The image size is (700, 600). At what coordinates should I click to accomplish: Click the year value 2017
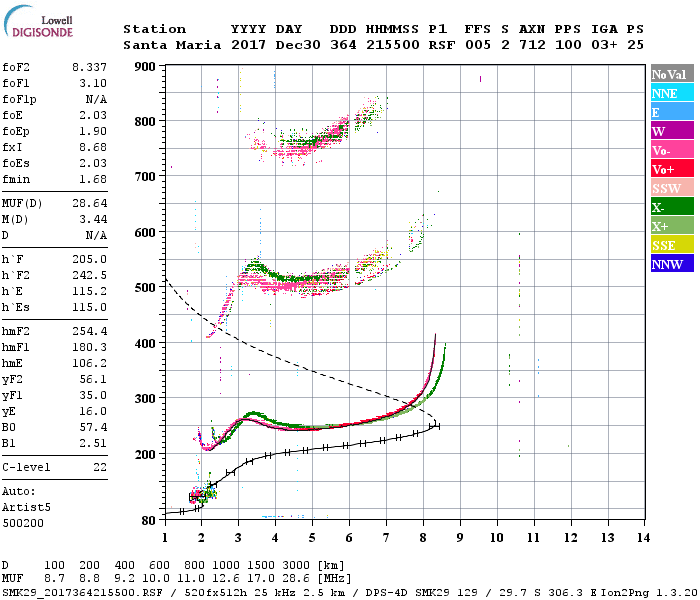click(249, 45)
